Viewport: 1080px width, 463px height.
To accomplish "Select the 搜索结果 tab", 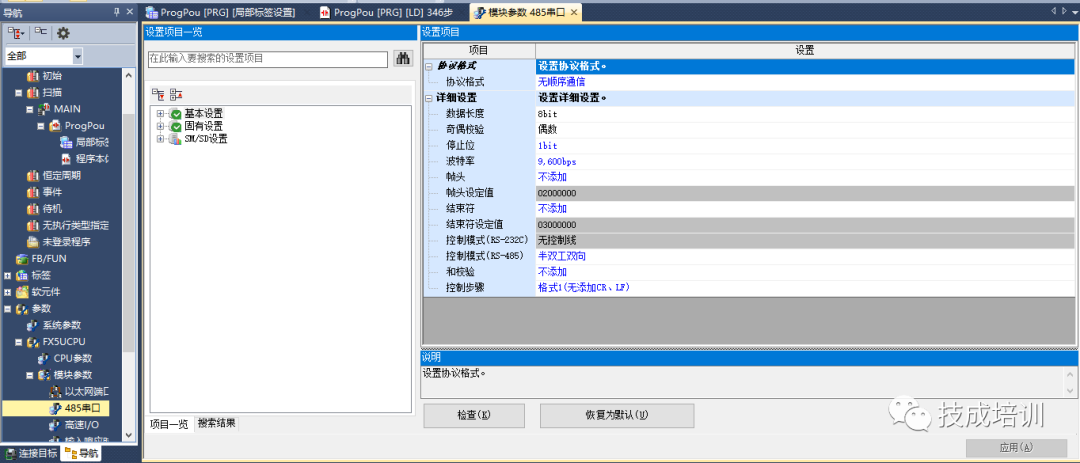I will pyautogui.click(x=216, y=423).
